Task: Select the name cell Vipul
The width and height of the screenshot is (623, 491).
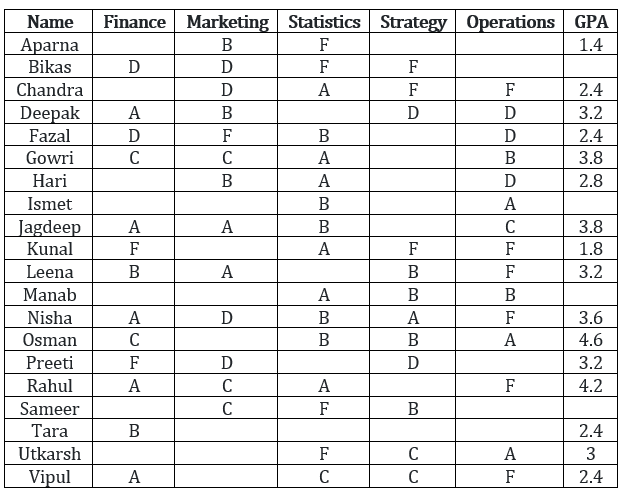Action: (49, 476)
